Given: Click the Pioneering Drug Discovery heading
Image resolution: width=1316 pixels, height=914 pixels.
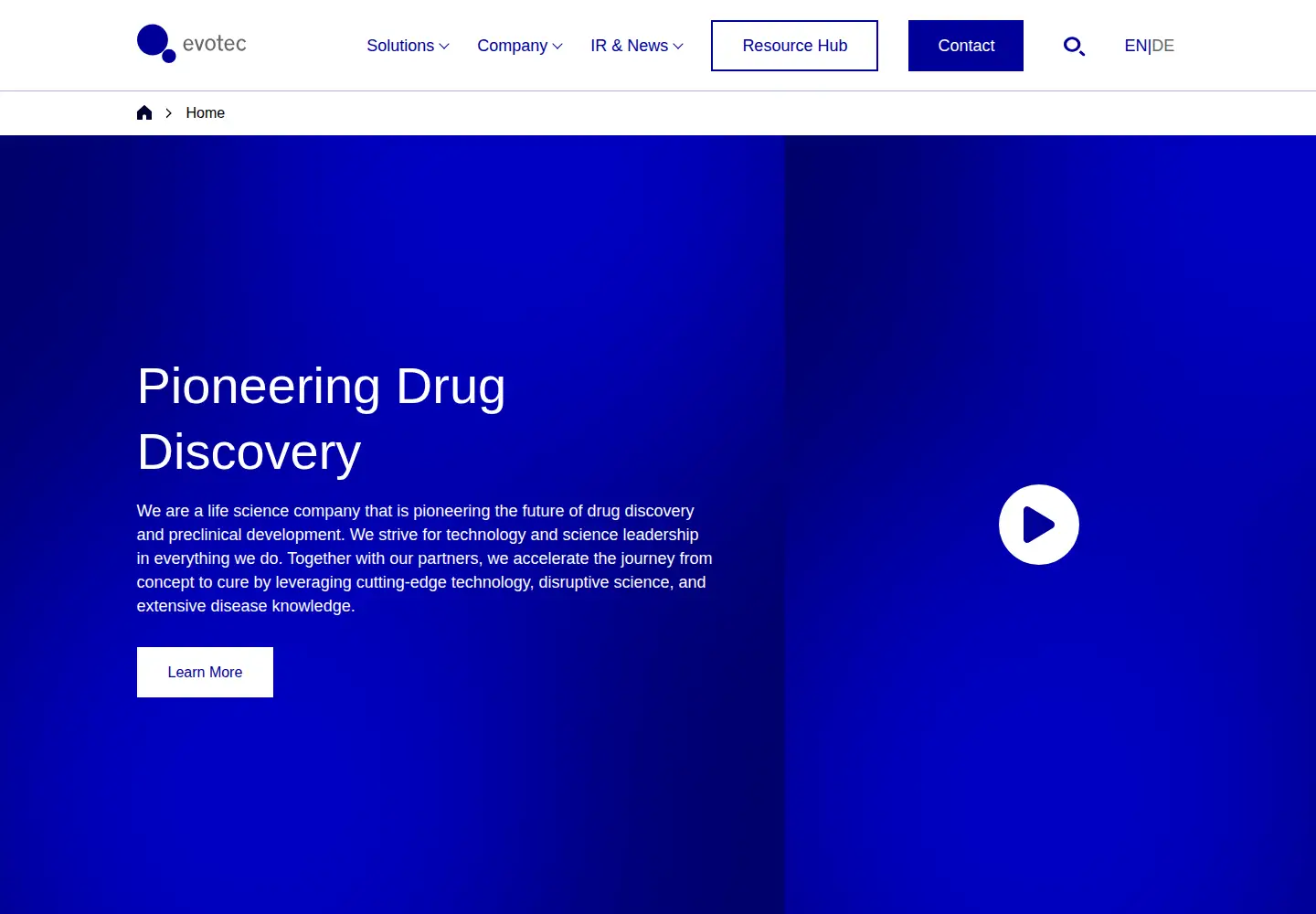Looking at the screenshot, I should 321,419.
